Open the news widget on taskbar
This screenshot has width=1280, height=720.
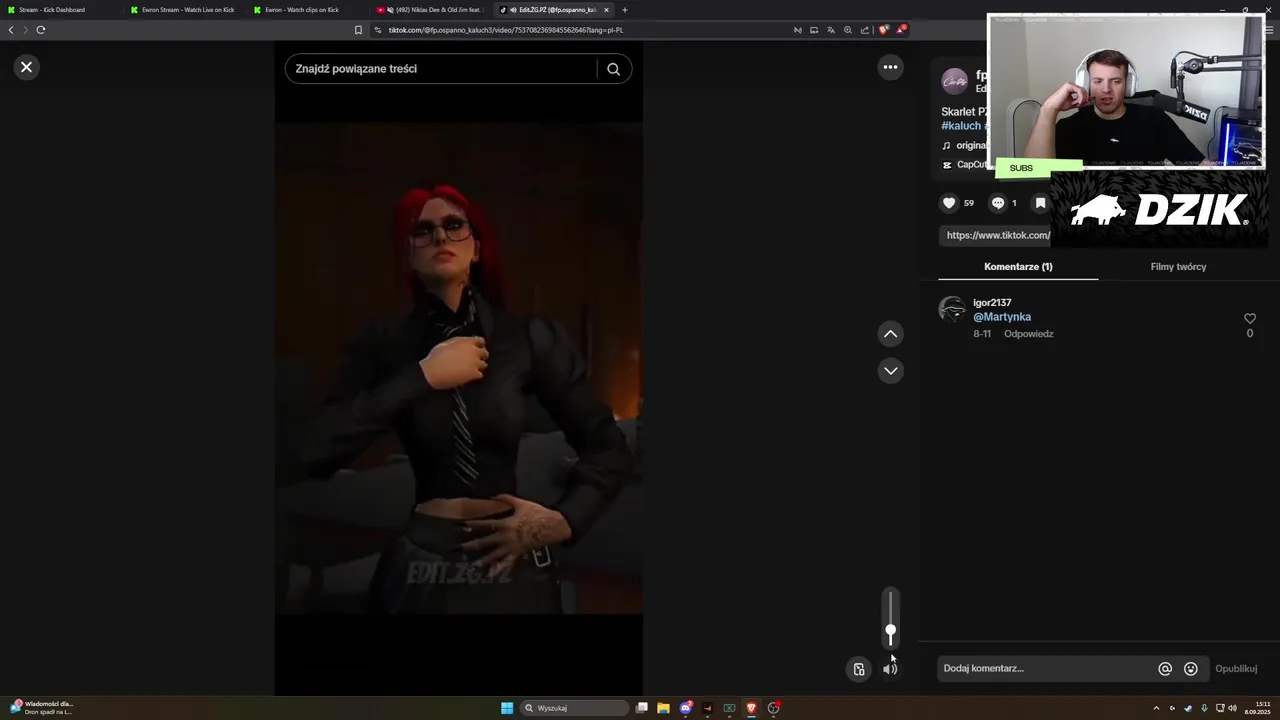tap(41, 708)
